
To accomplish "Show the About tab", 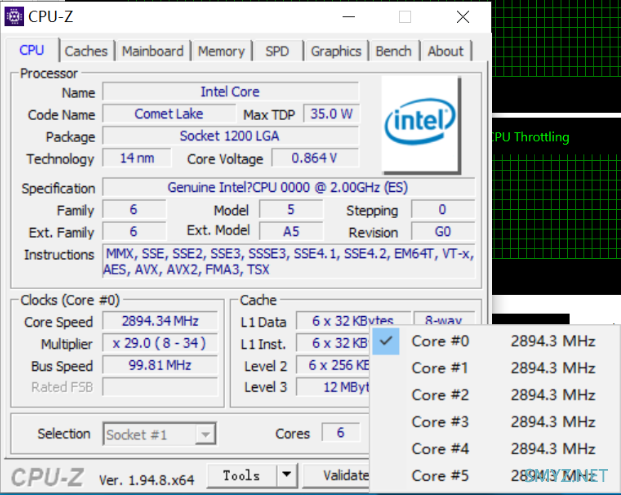I will [x=446, y=51].
